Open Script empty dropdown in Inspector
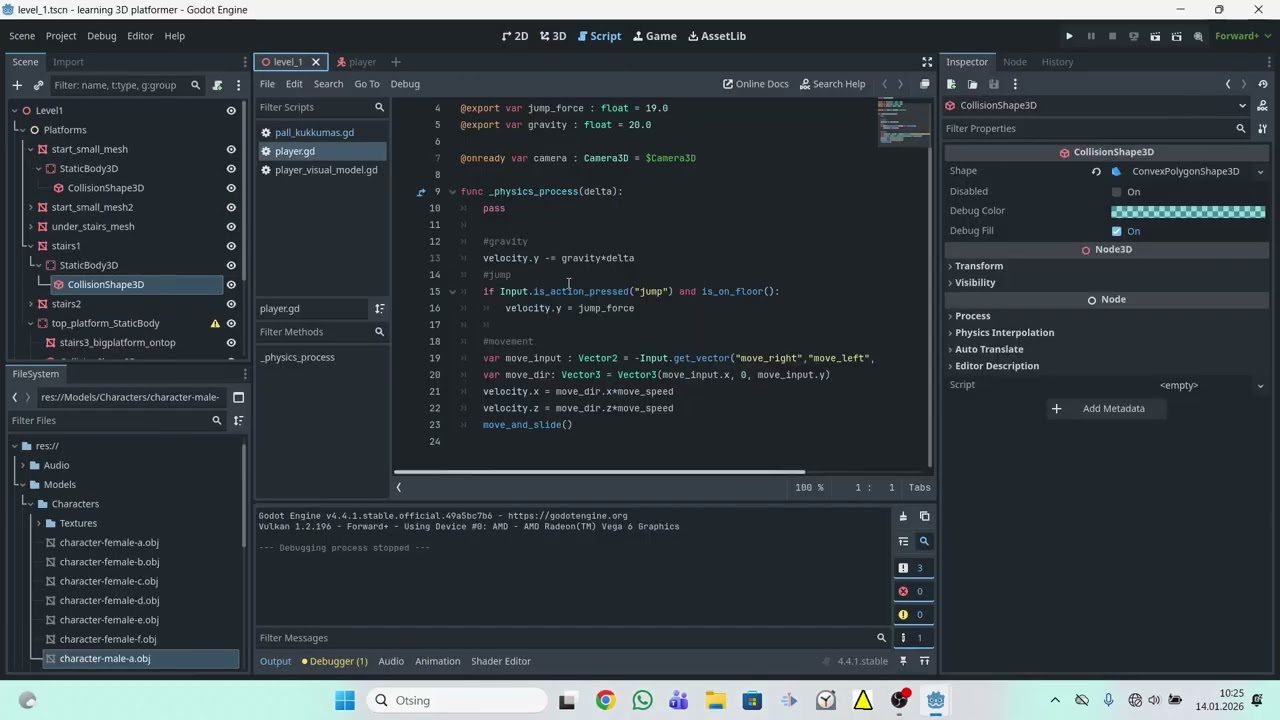 pos(1260,386)
